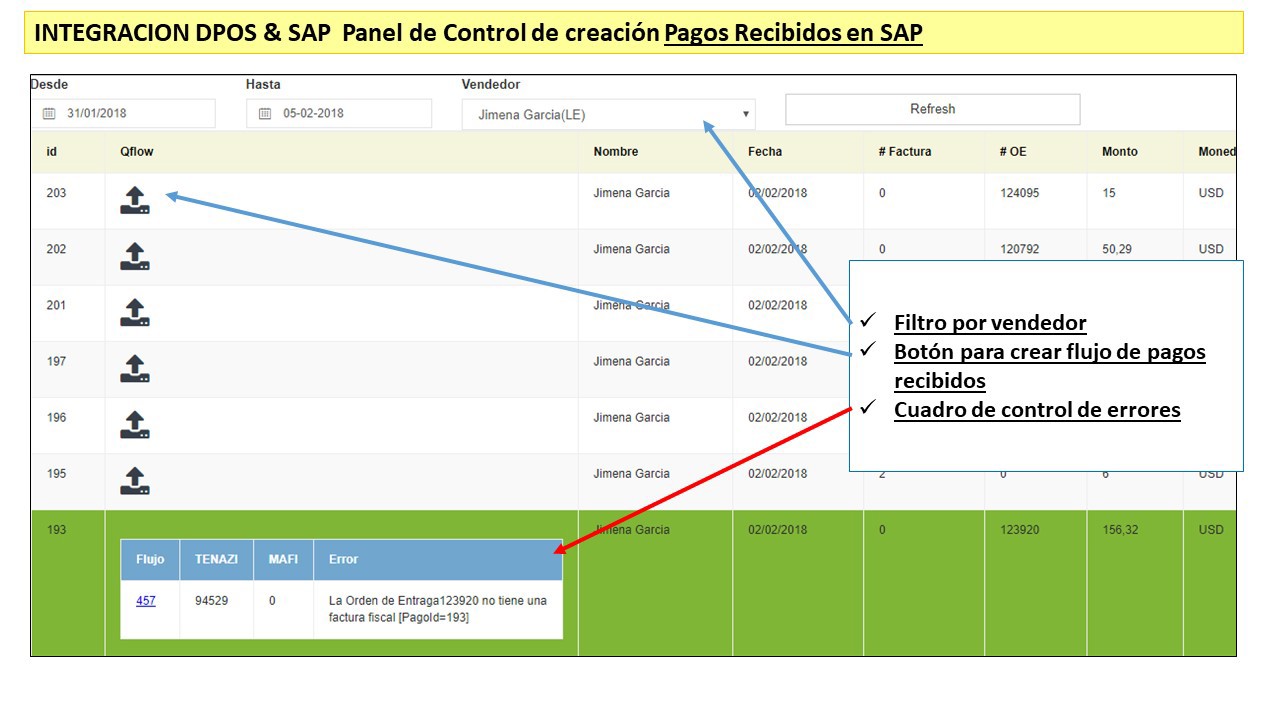Click Nombre Jimena Garcia in row 202
The height and width of the screenshot is (720, 1280).
631,249
